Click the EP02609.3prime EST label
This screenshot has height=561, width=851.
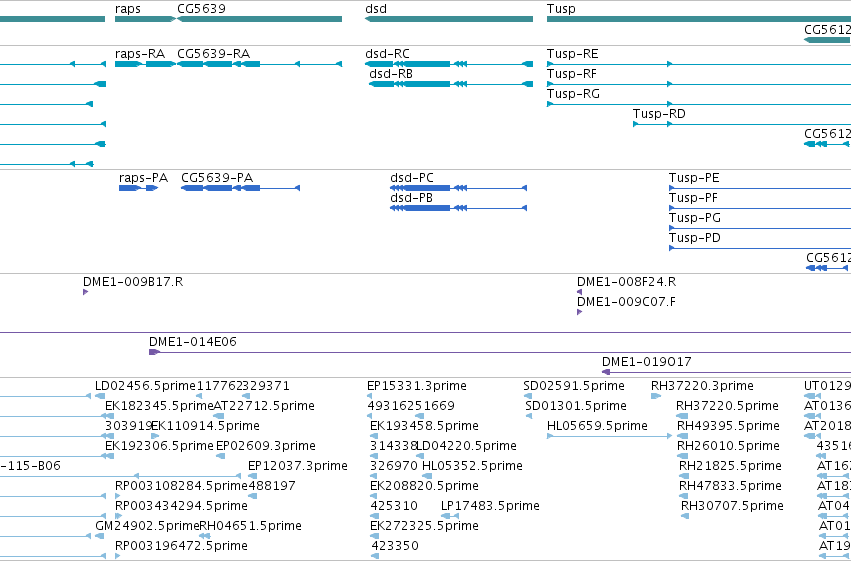coord(266,446)
